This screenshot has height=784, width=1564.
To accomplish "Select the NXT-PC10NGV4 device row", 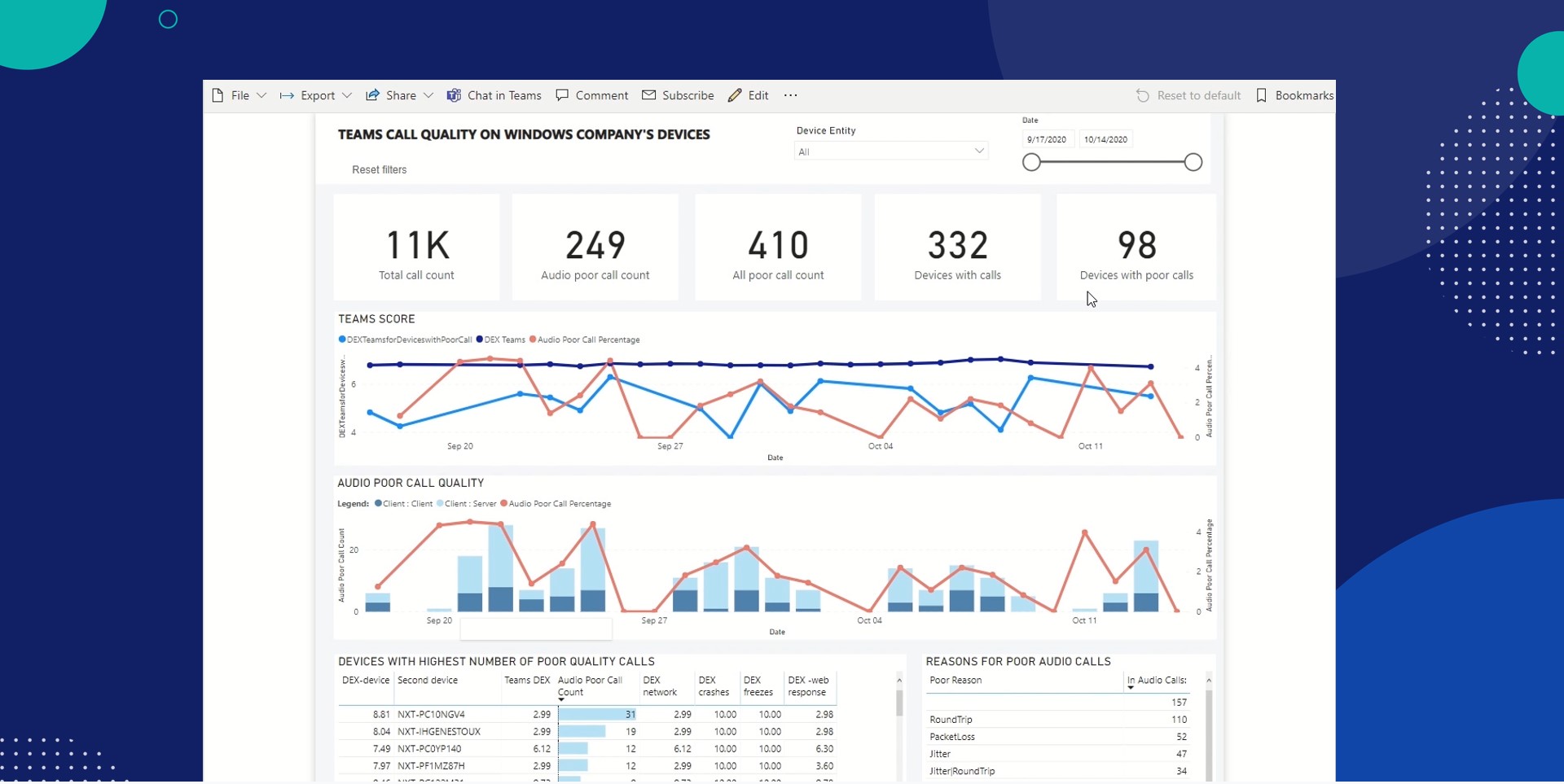I will pos(587,714).
